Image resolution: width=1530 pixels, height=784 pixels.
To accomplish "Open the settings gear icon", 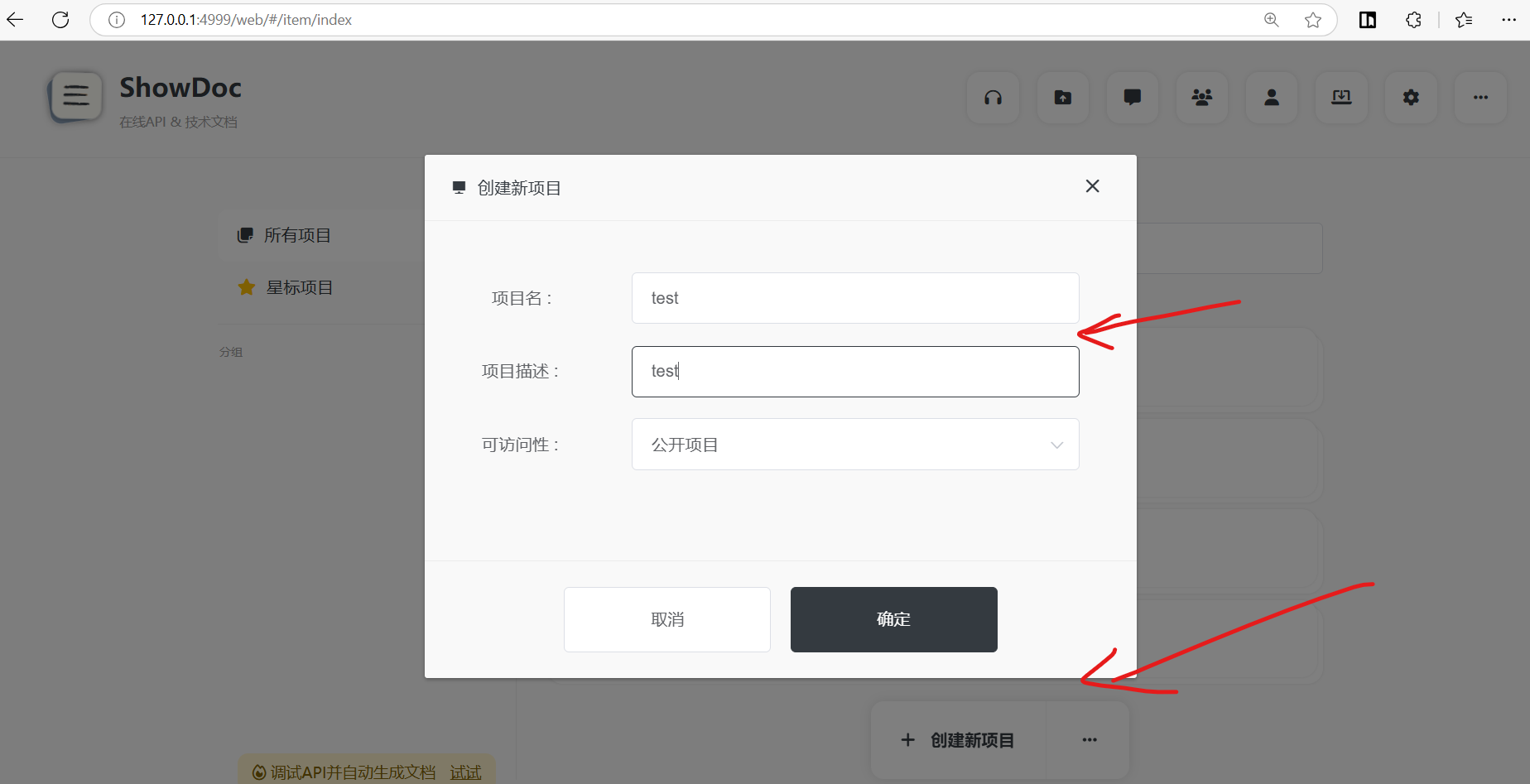I will point(1410,98).
